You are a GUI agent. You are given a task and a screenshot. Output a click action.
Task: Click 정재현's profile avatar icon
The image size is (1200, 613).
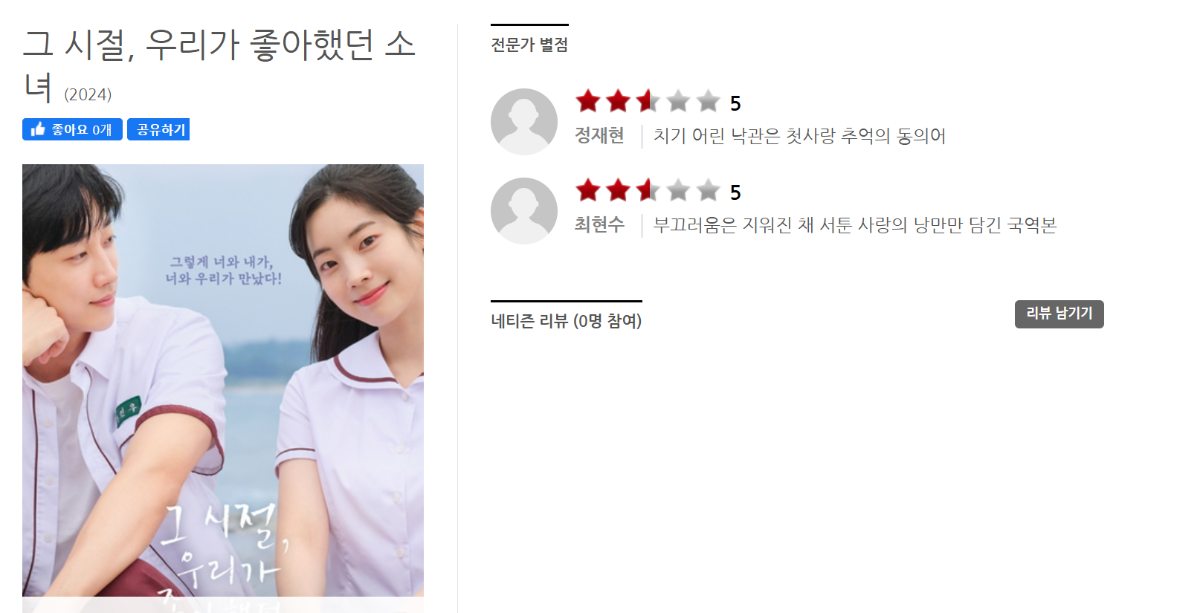(x=524, y=121)
